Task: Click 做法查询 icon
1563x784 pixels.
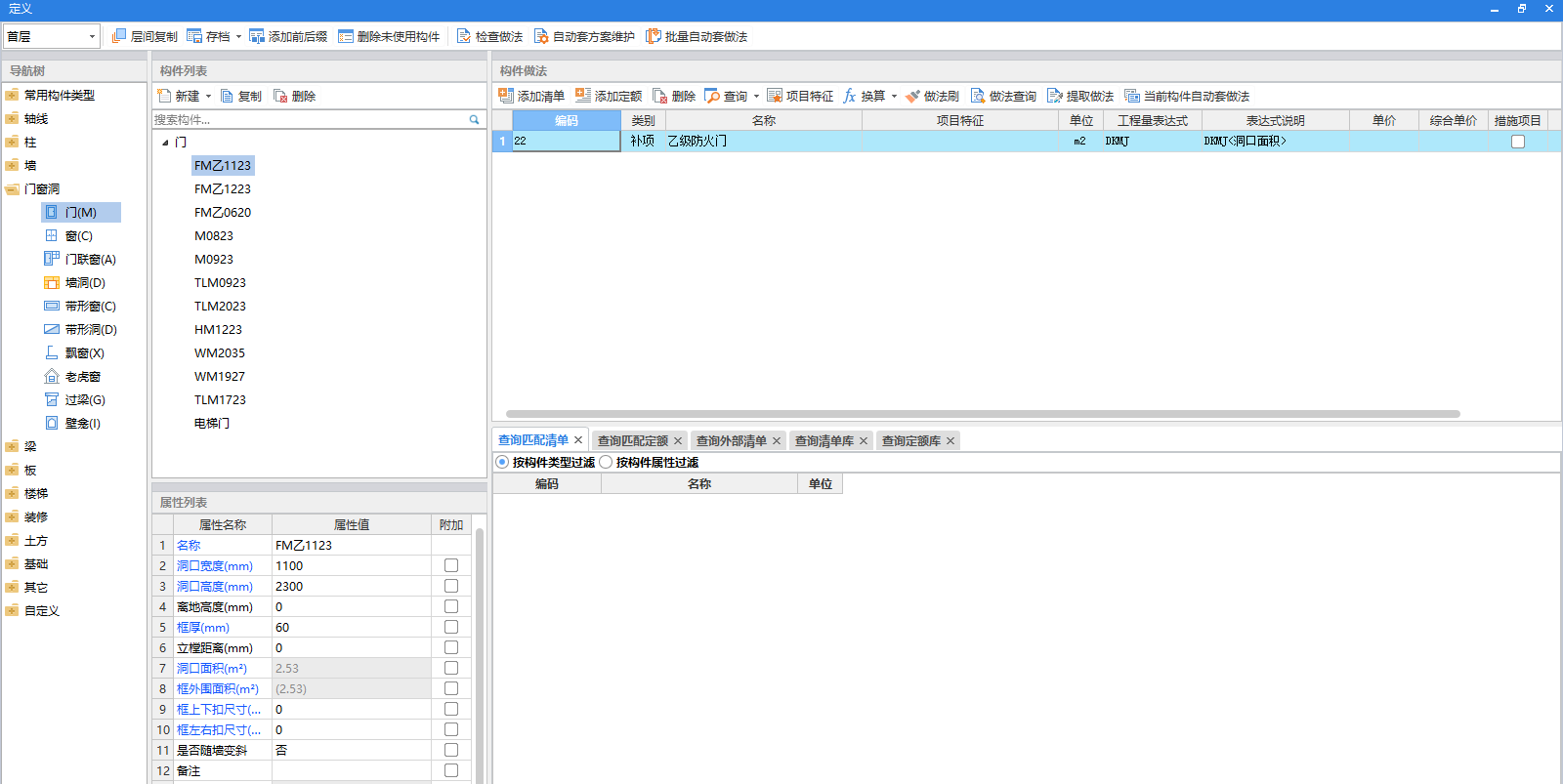Action: pos(978,96)
